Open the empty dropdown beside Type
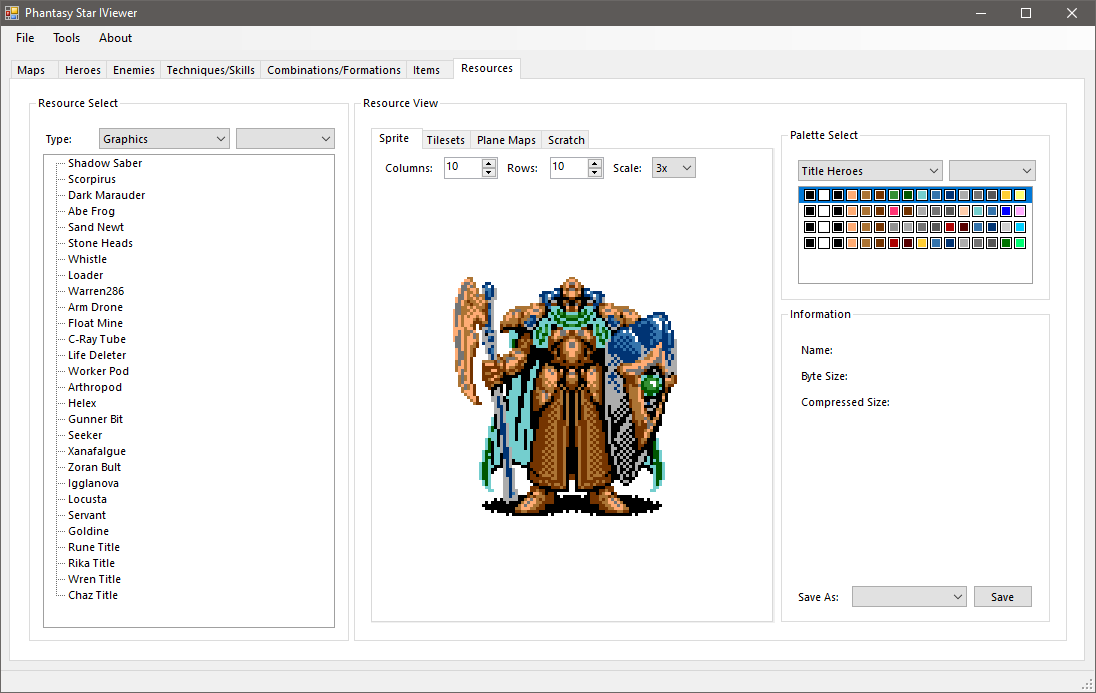This screenshot has width=1096, height=693. (285, 139)
